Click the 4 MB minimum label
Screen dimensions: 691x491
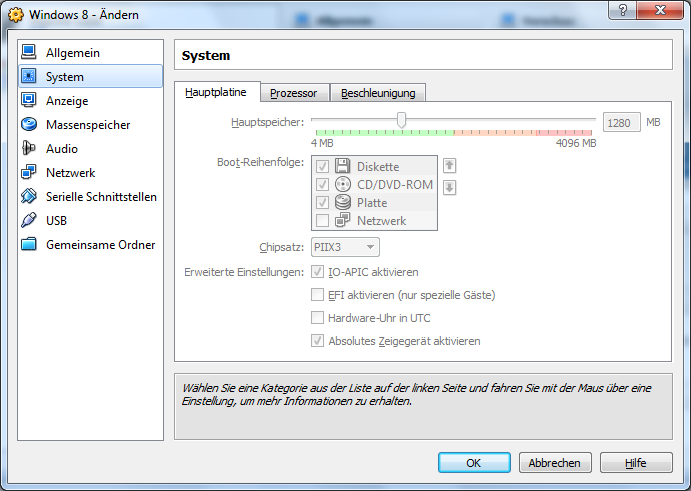click(x=322, y=143)
